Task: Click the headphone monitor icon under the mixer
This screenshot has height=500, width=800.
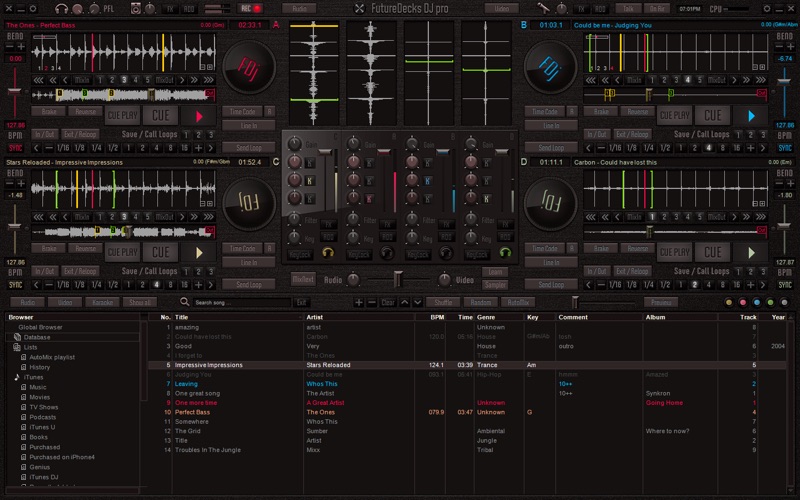Action: pyautogui.click(x=327, y=252)
